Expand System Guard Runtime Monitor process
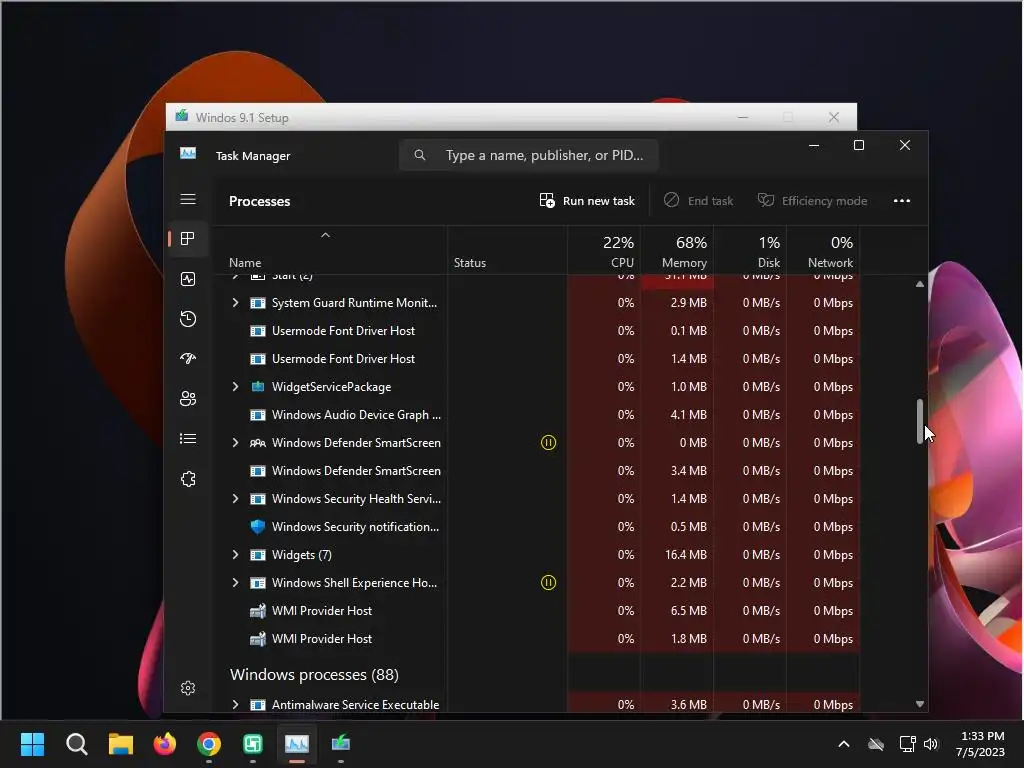 (236, 303)
